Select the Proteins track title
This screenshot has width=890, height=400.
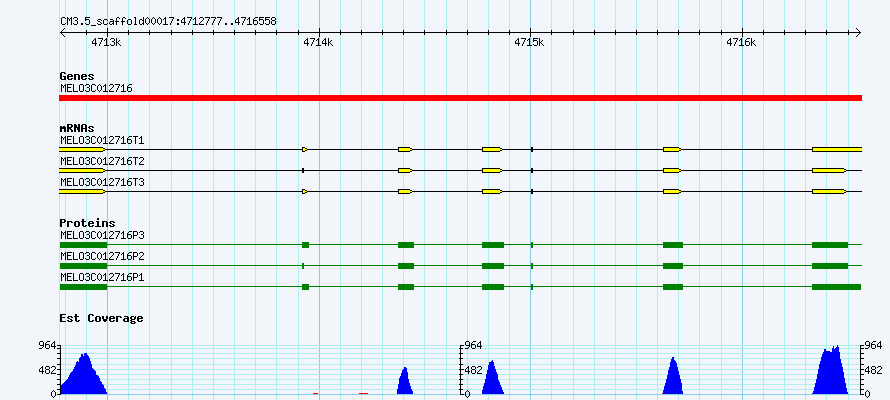[x=87, y=223]
